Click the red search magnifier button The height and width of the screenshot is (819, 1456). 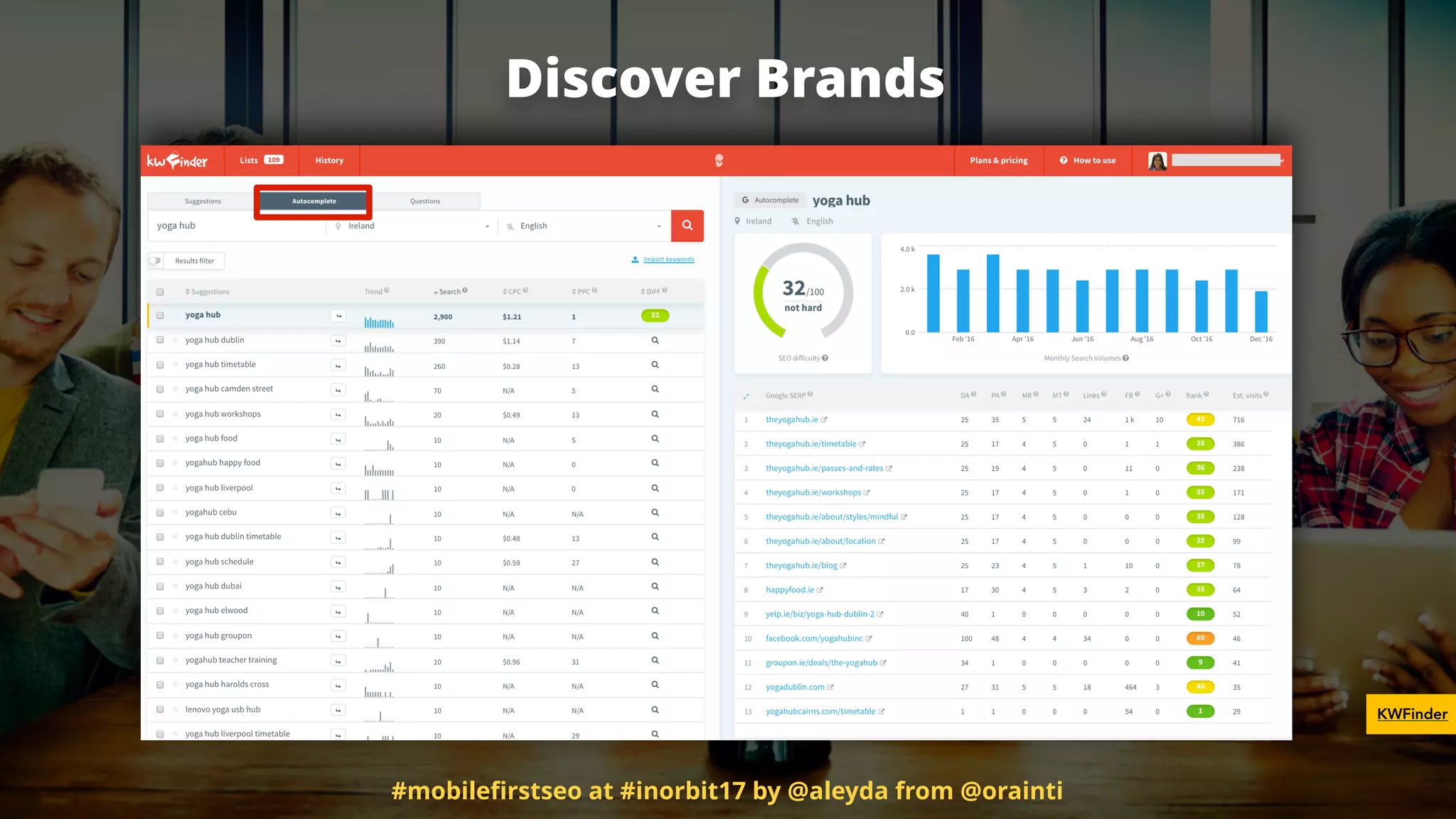687,225
